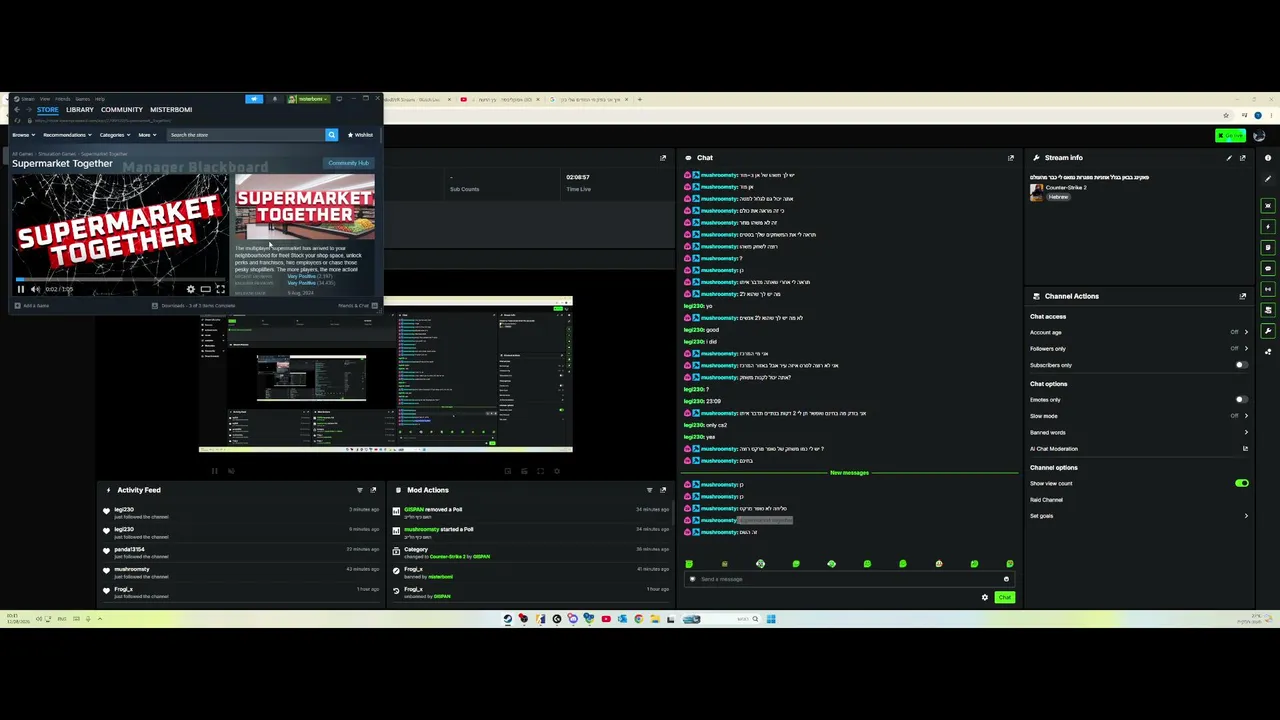Focus the Search the store field
1280x720 pixels.
pos(245,134)
